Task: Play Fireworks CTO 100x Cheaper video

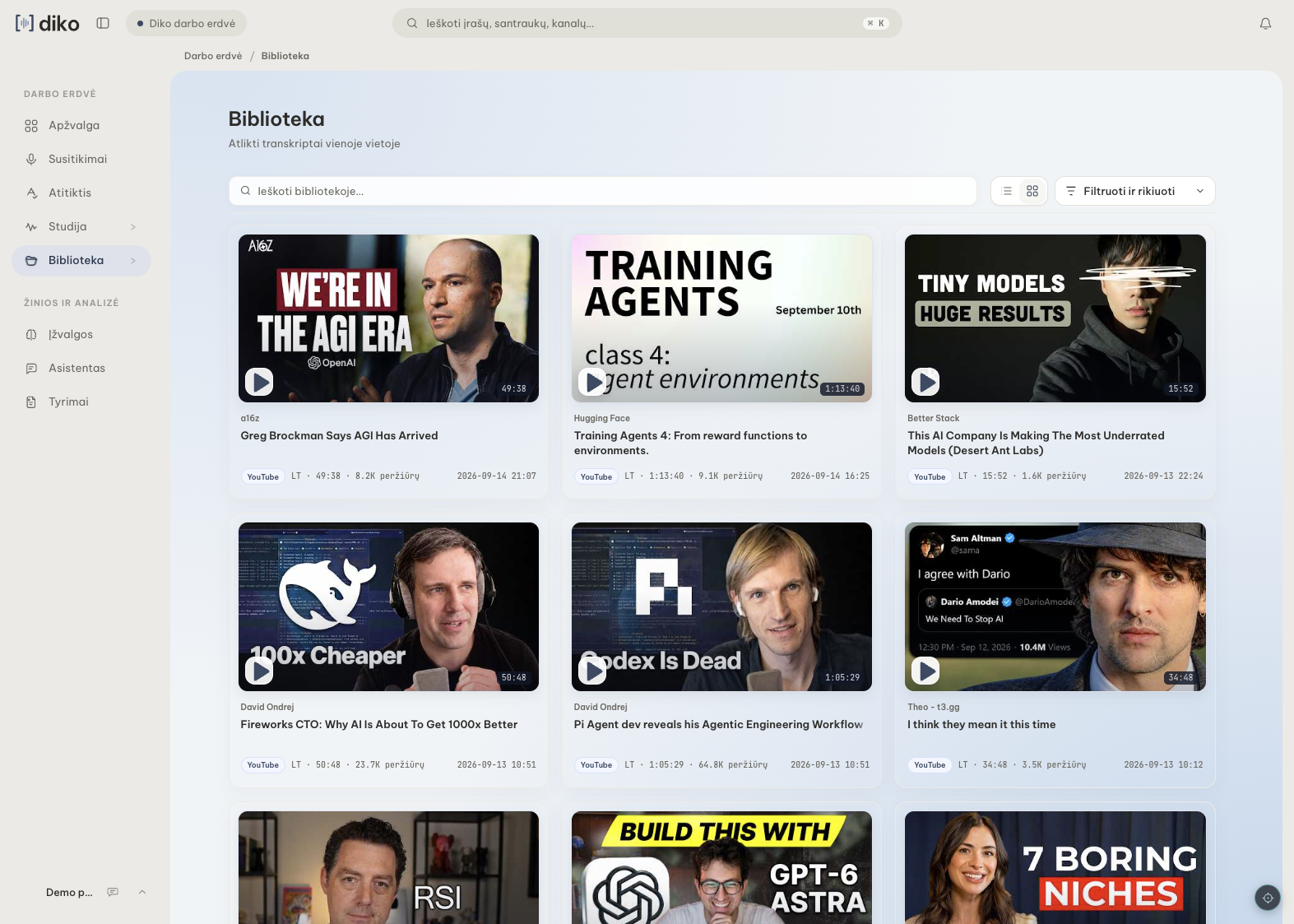Action: [260, 671]
